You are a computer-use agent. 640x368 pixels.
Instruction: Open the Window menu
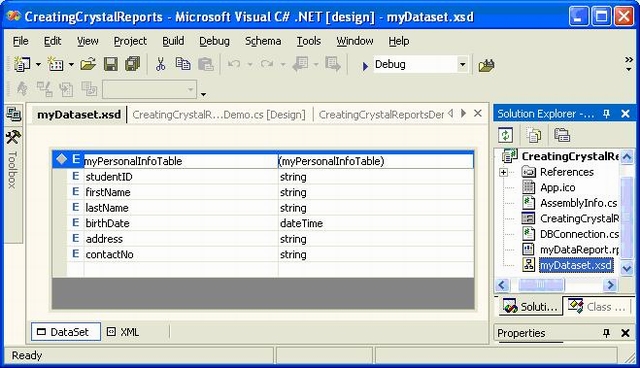(355, 41)
